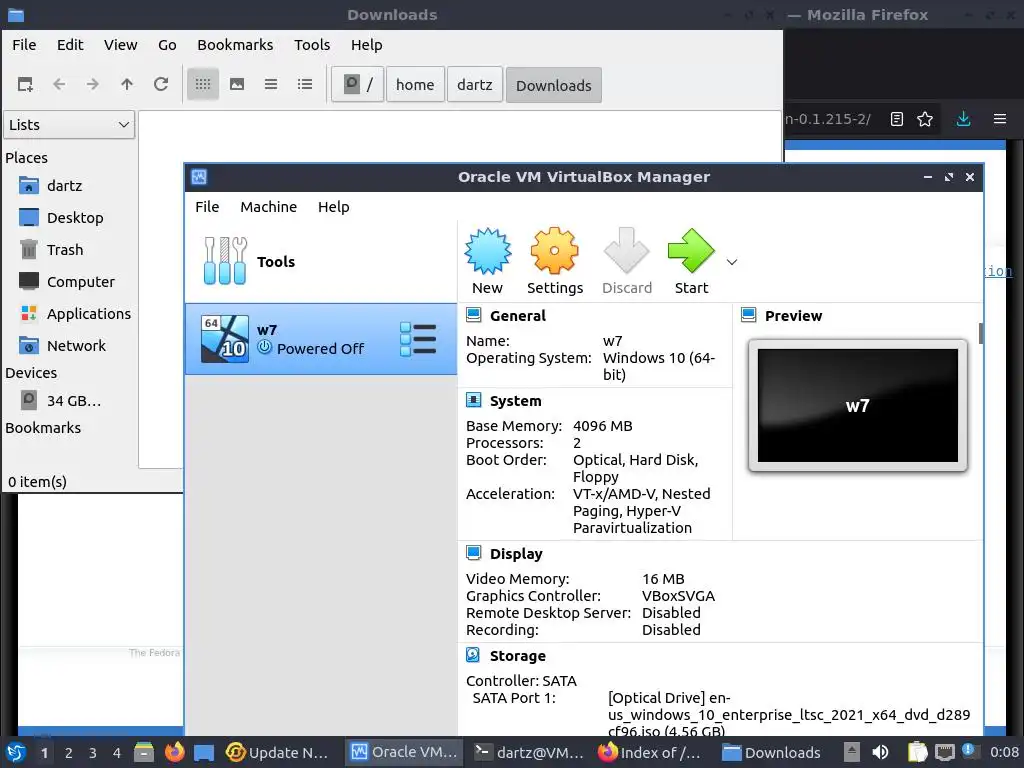Open Settings gear for w7 machine

coord(554,261)
